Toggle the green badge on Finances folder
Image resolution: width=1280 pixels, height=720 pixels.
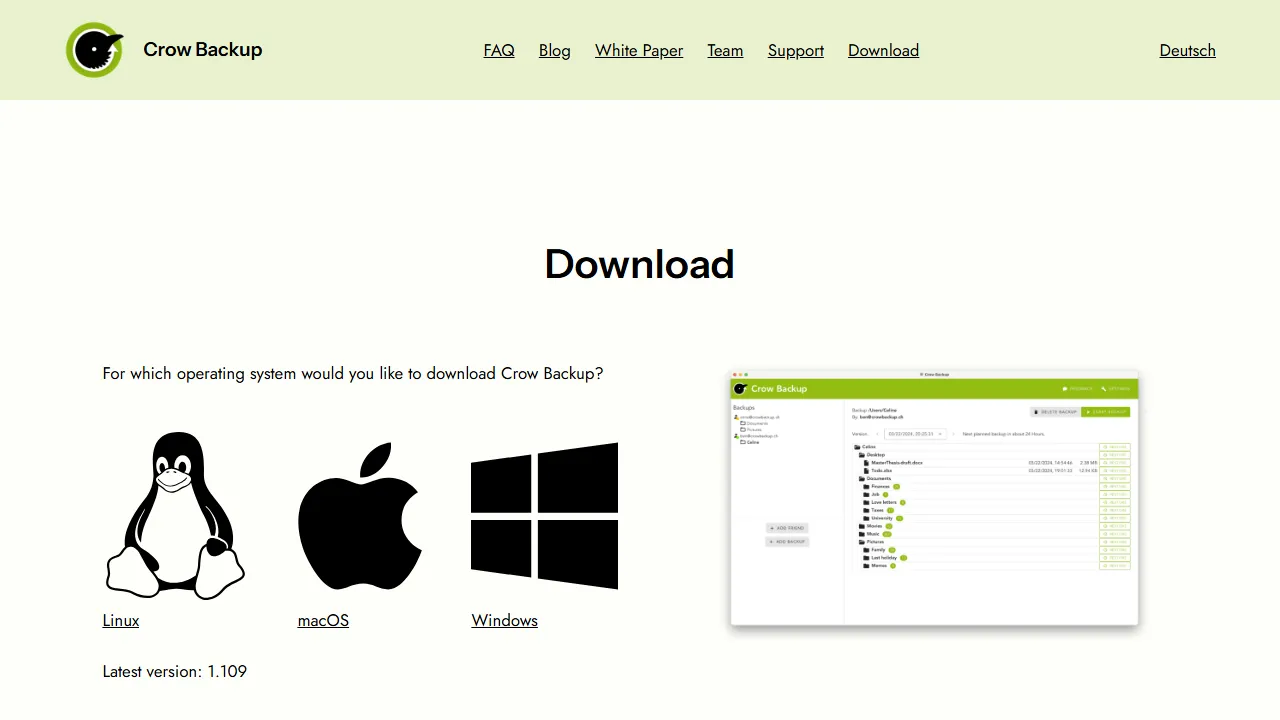click(x=896, y=487)
